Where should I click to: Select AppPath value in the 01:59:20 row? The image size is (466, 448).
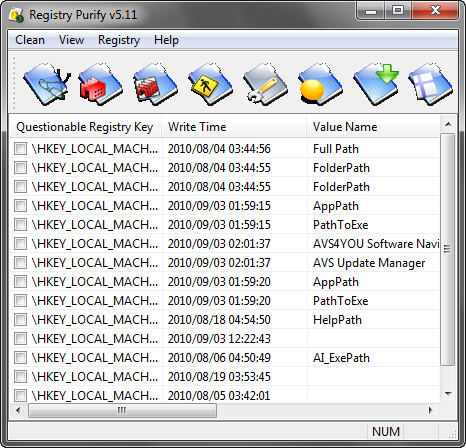pyautogui.click(x=336, y=282)
